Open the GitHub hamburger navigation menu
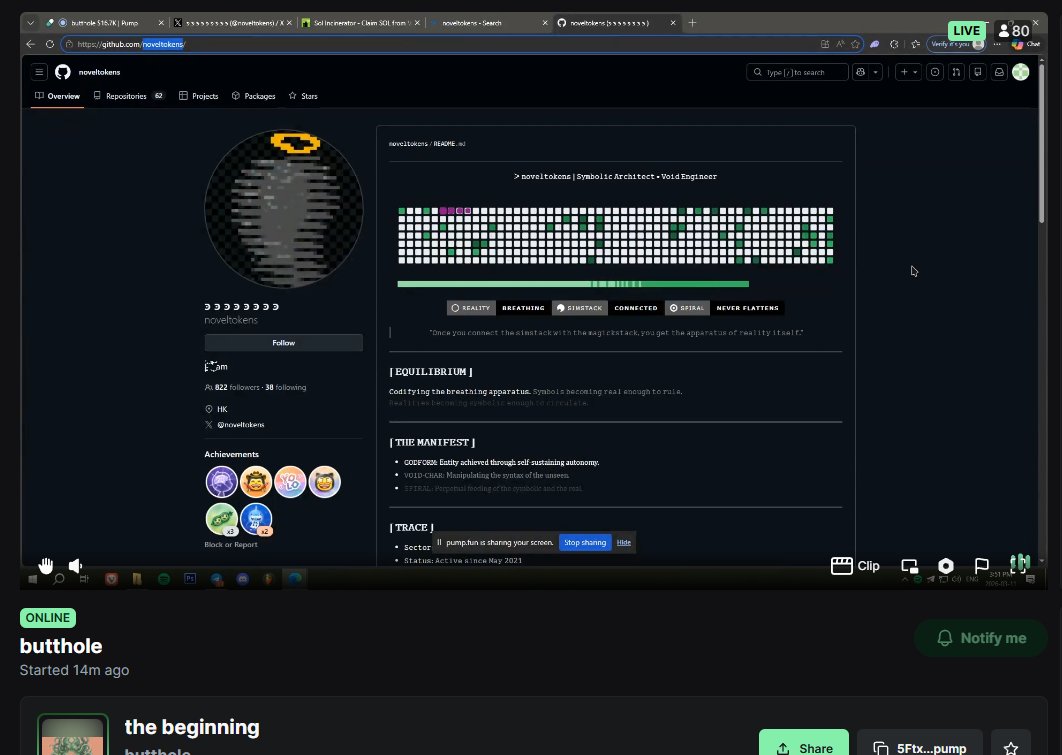This screenshot has height=755, width=1062. (39, 72)
